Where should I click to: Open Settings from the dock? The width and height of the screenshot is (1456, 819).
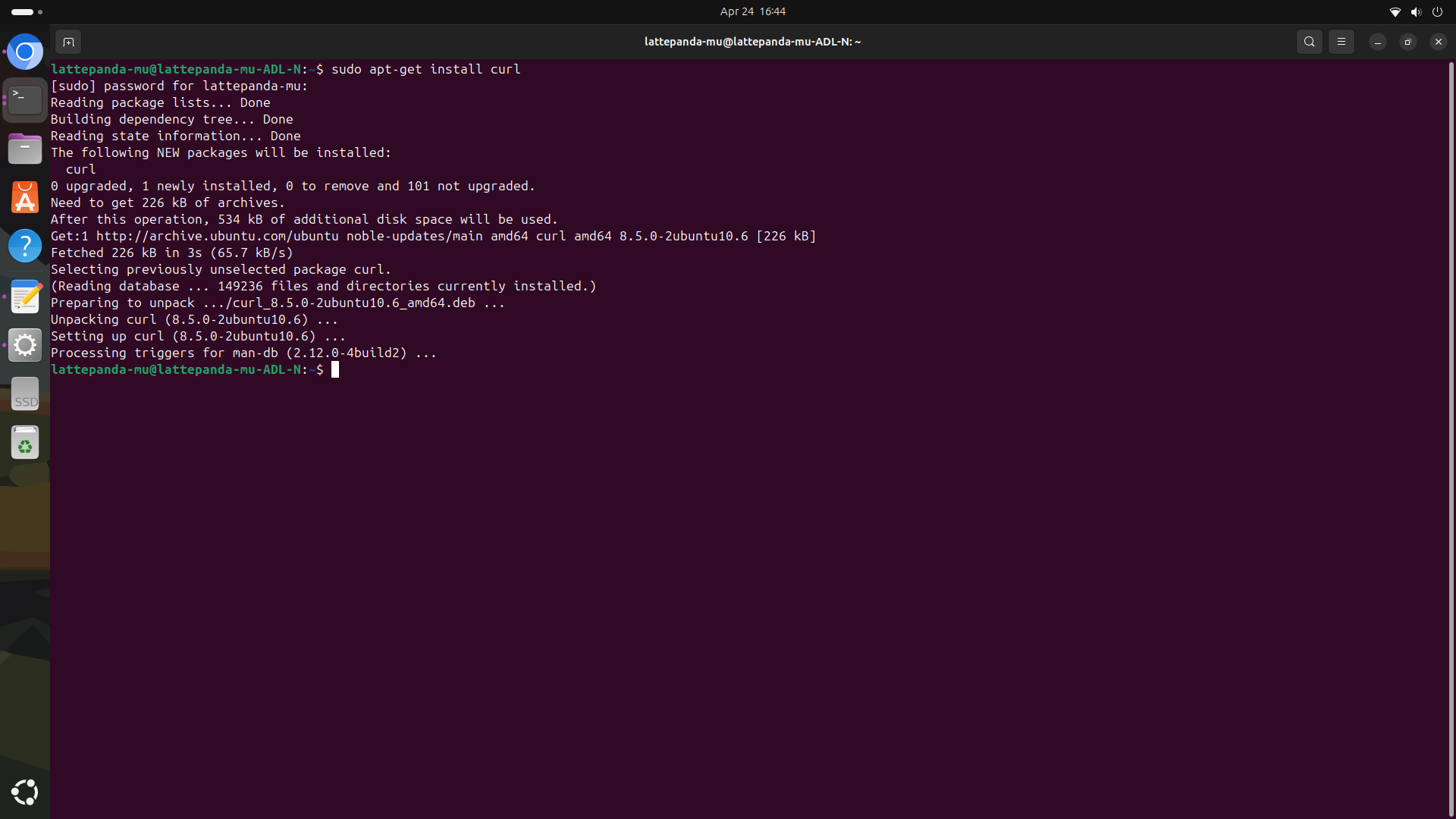click(25, 345)
